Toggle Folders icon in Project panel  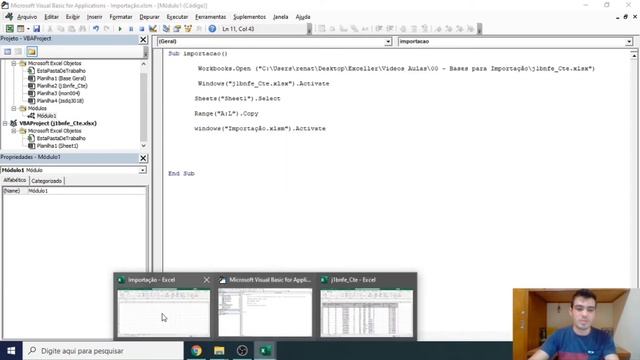coord(32,51)
